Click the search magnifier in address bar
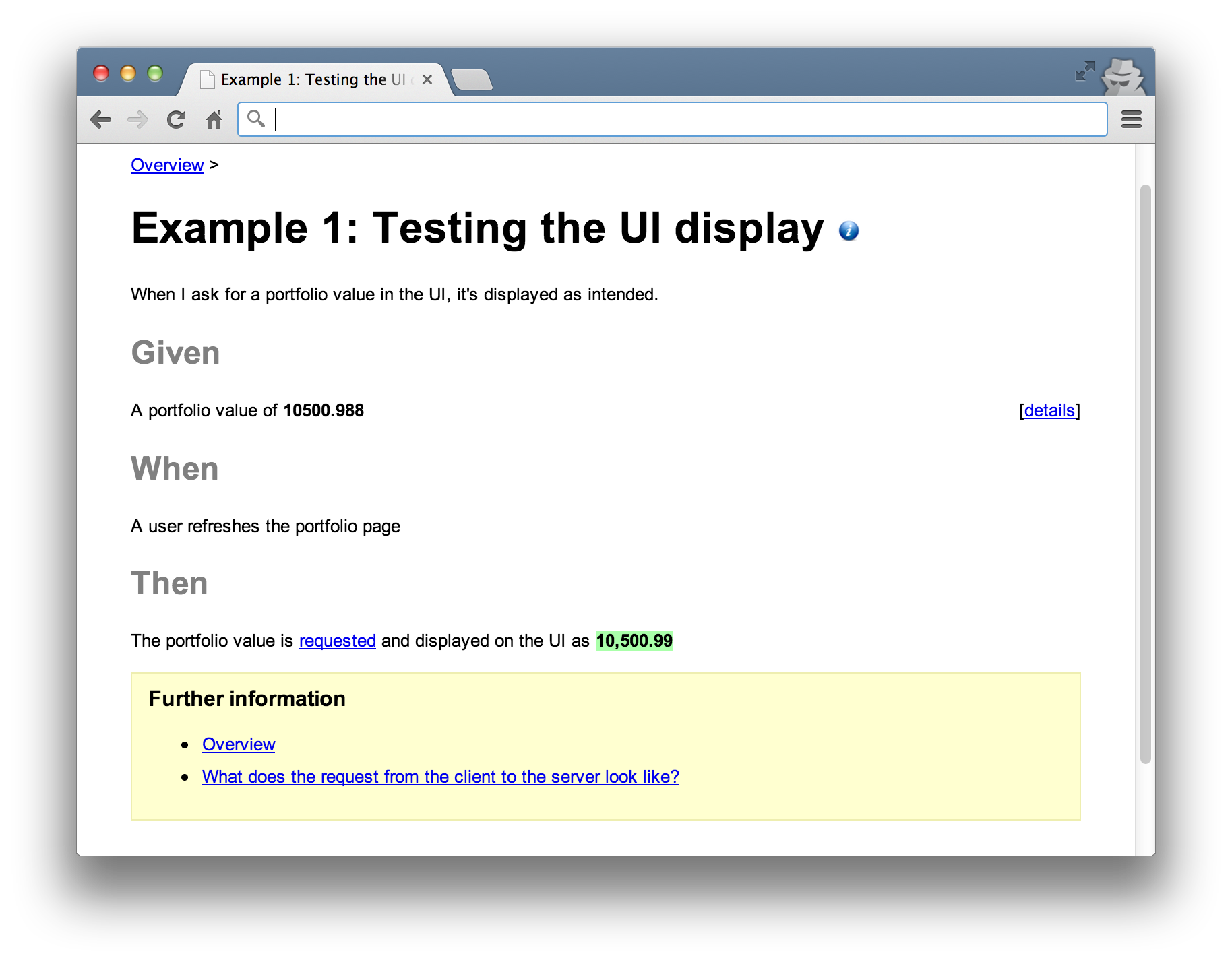 255,119
